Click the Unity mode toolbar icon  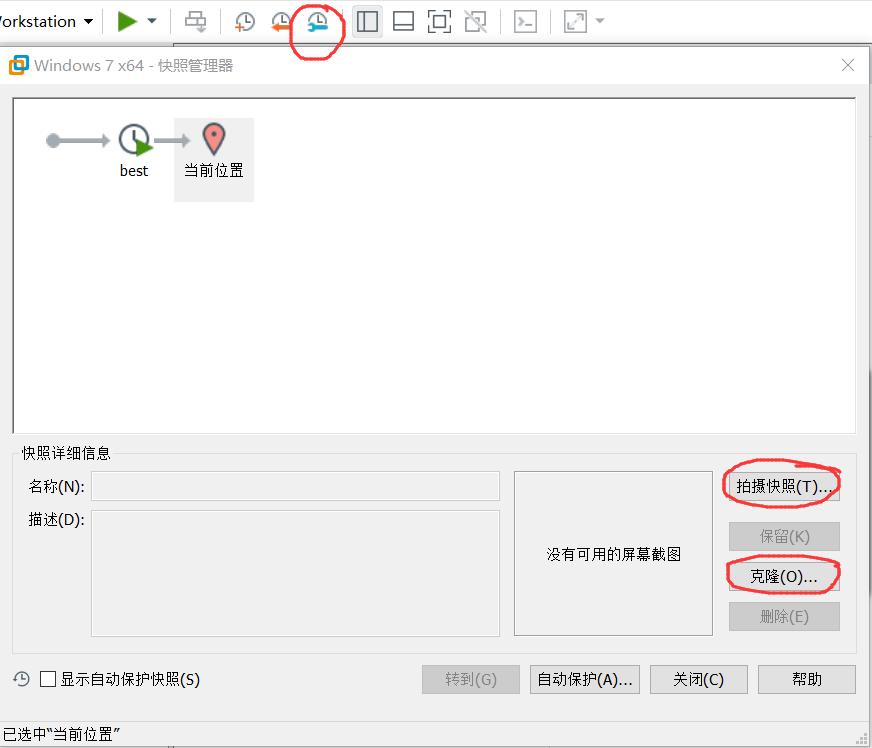[x=475, y=22]
